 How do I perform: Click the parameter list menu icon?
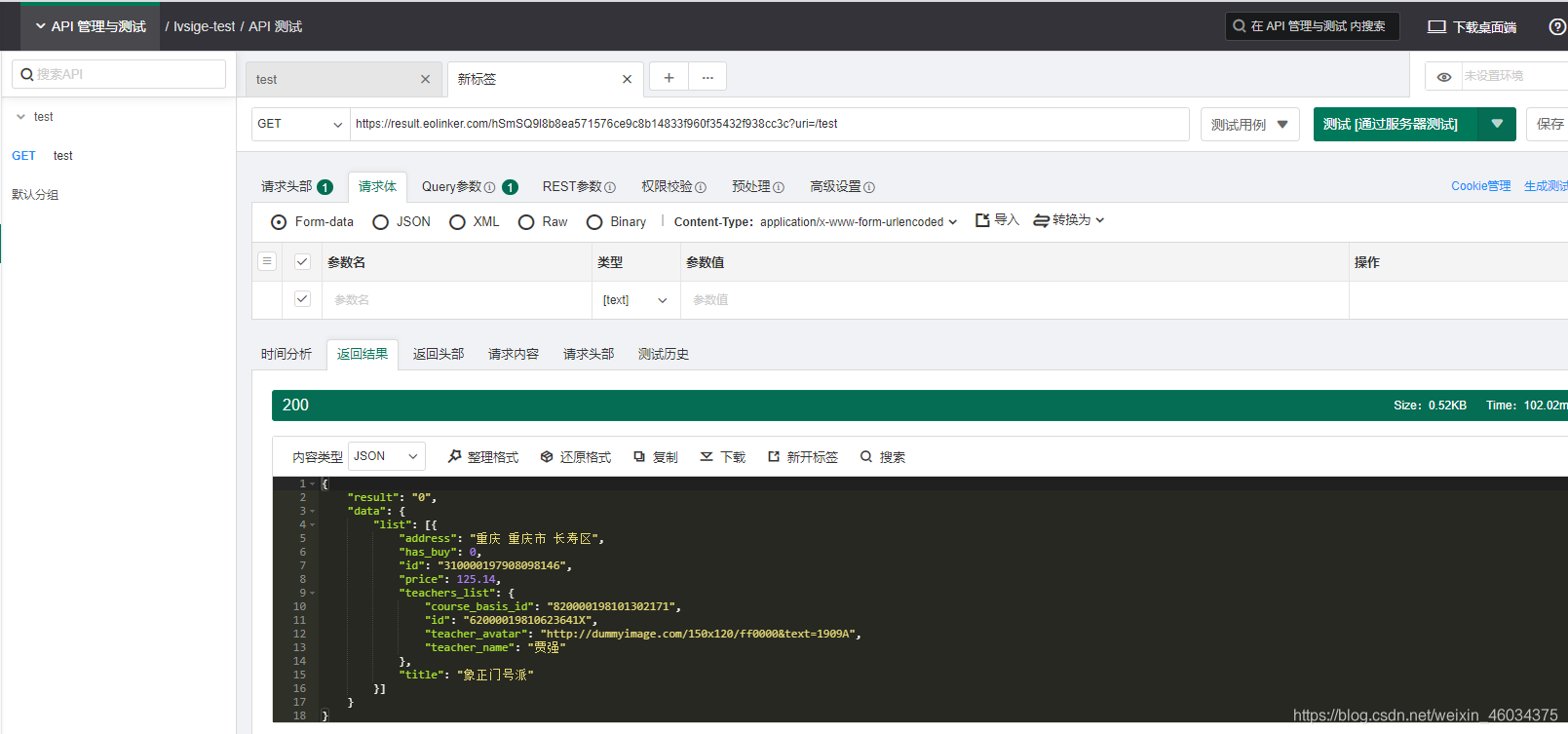267,261
